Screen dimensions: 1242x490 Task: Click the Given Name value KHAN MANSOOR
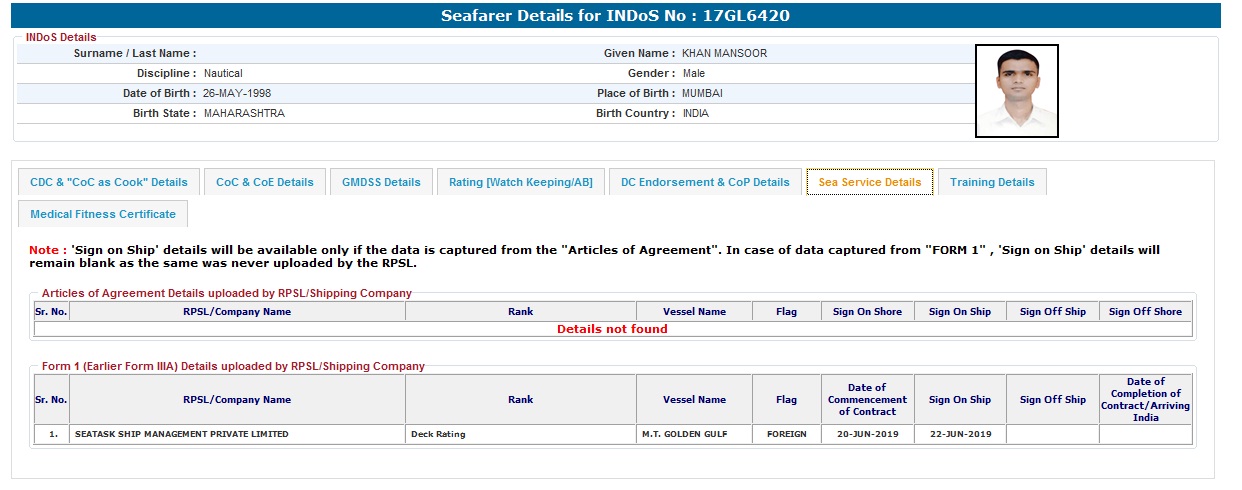click(x=724, y=53)
